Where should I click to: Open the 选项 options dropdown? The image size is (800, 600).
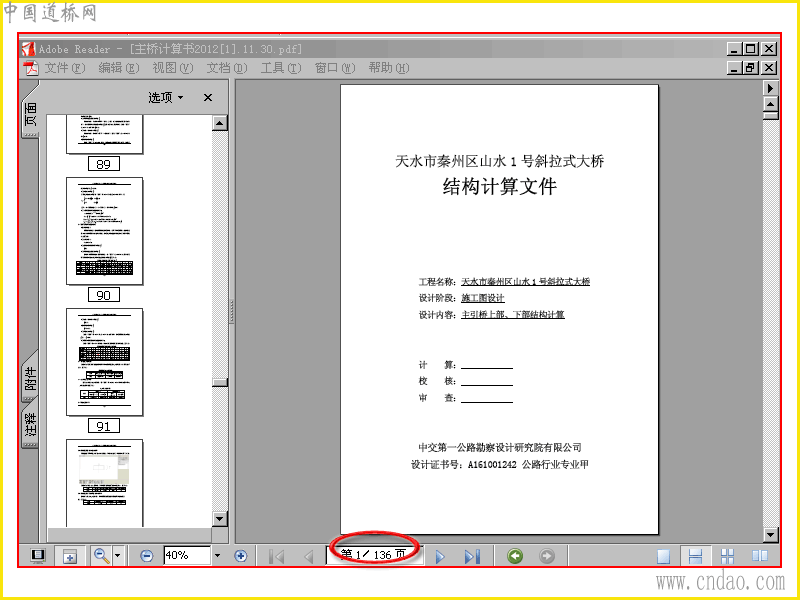pos(166,97)
